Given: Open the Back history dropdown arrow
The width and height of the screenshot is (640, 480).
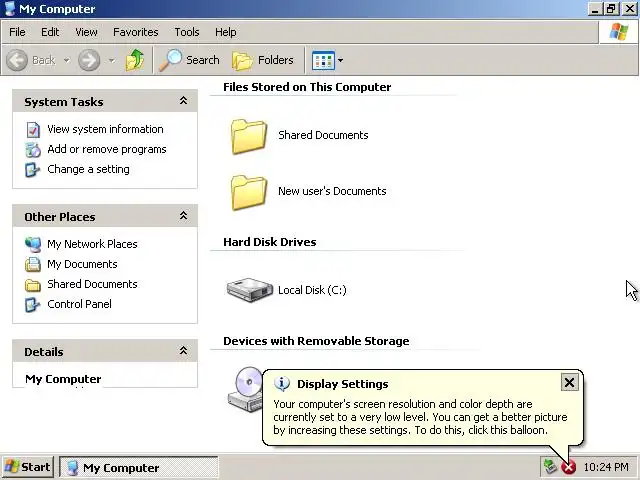Looking at the screenshot, I should tap(66, 60).
